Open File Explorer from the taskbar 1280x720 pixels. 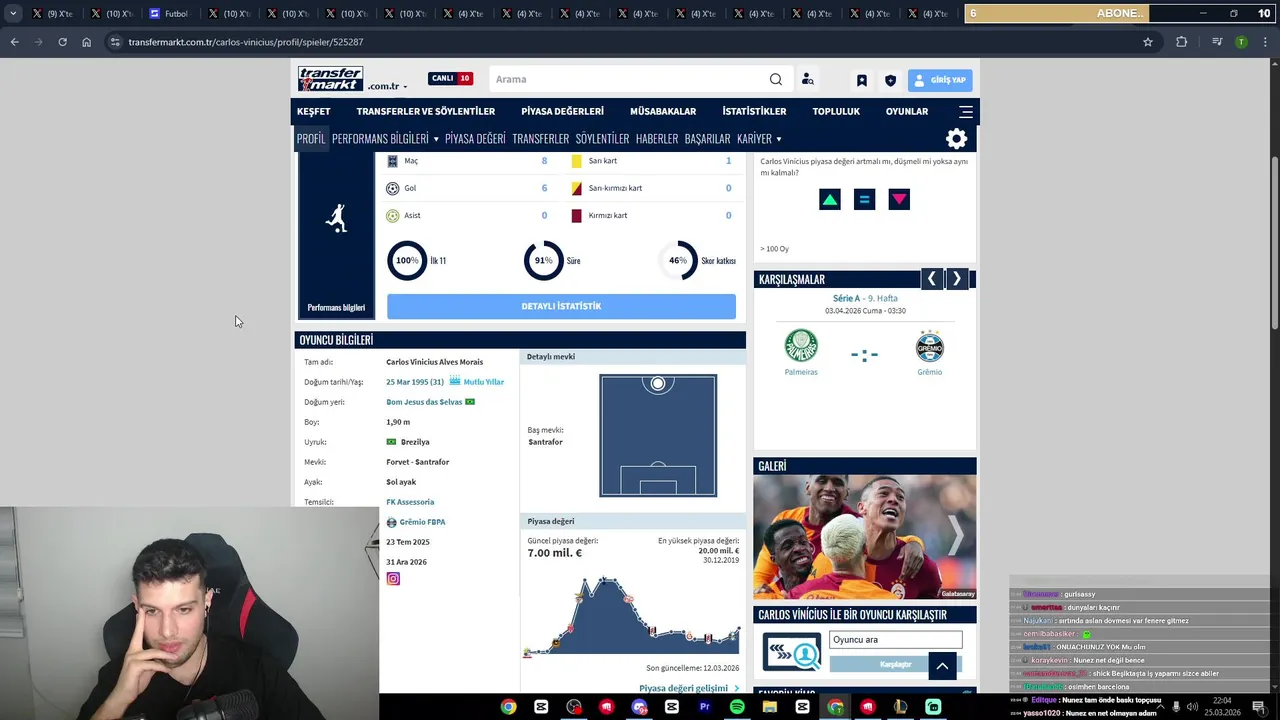pyautogui.click(x=769, y=707)
